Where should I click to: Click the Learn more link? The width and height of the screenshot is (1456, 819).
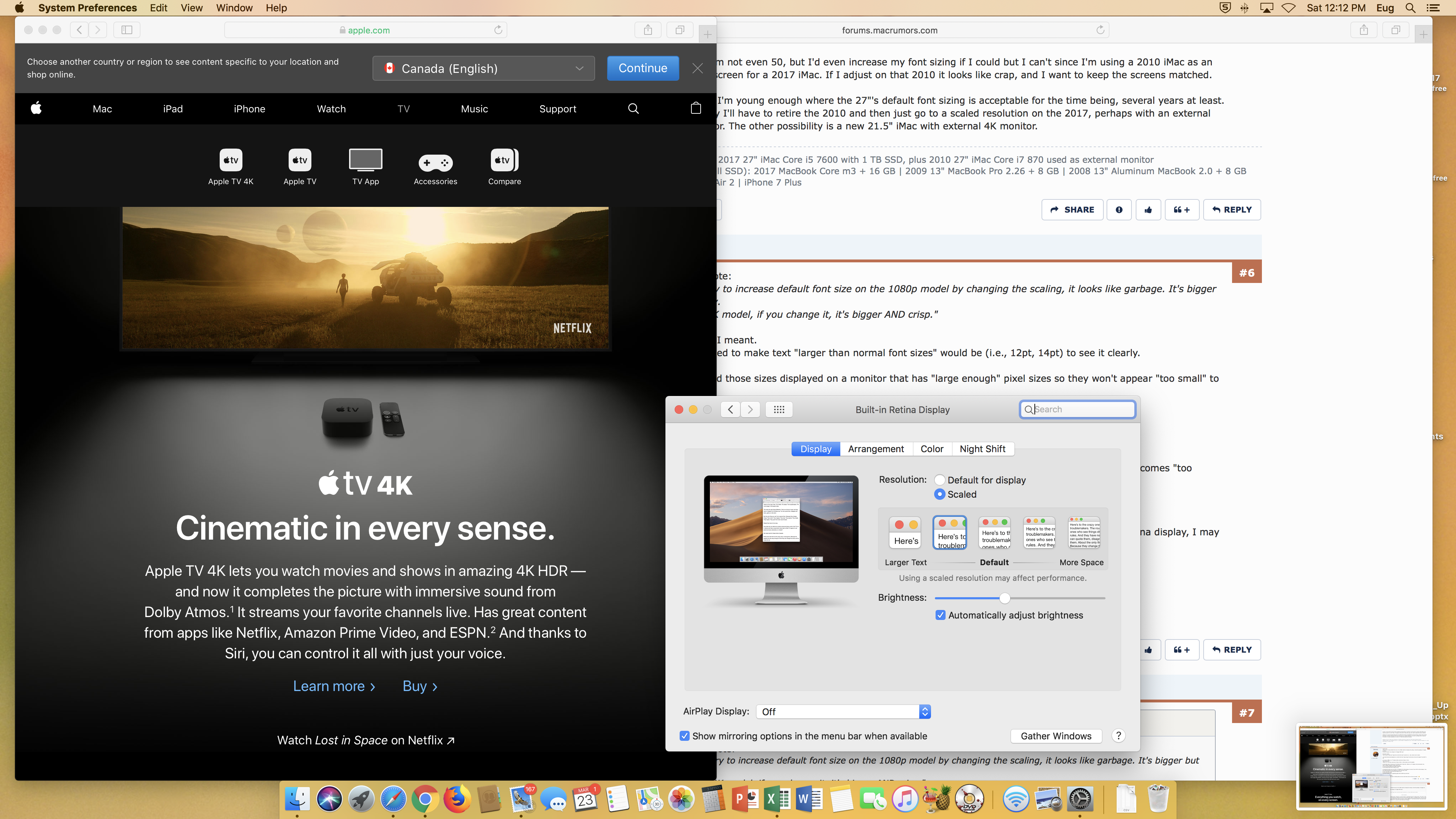click(334, 686)
